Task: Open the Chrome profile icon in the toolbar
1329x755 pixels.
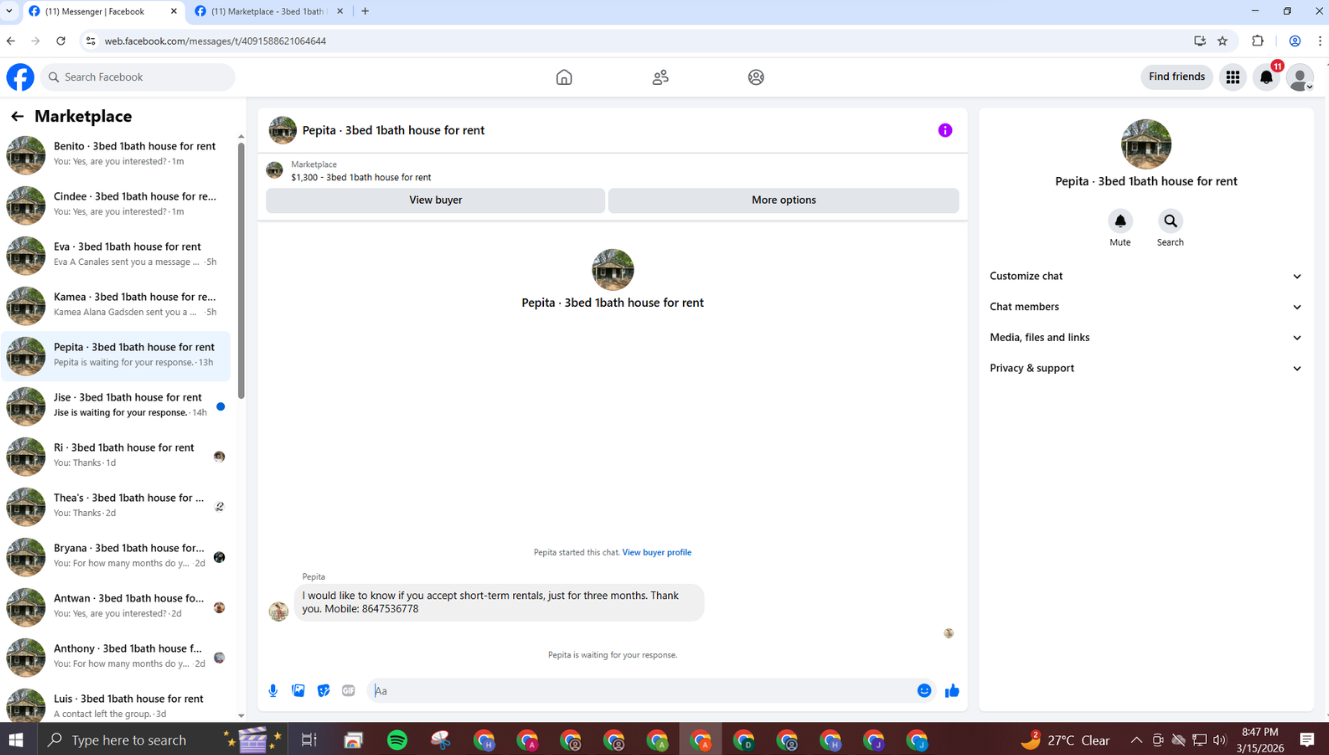Action: [1295, 41]
